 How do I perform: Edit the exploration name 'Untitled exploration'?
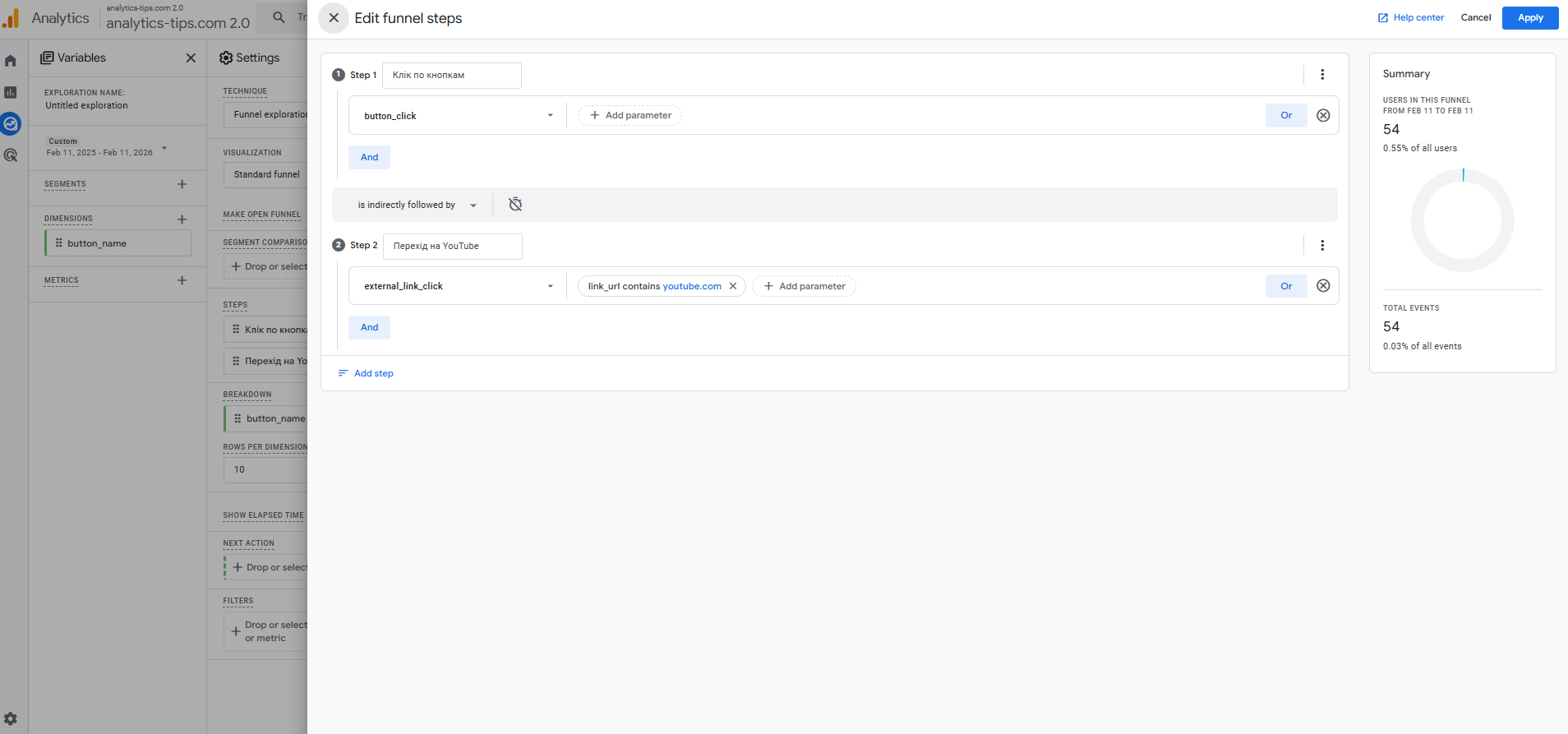[x=86, y=105]
